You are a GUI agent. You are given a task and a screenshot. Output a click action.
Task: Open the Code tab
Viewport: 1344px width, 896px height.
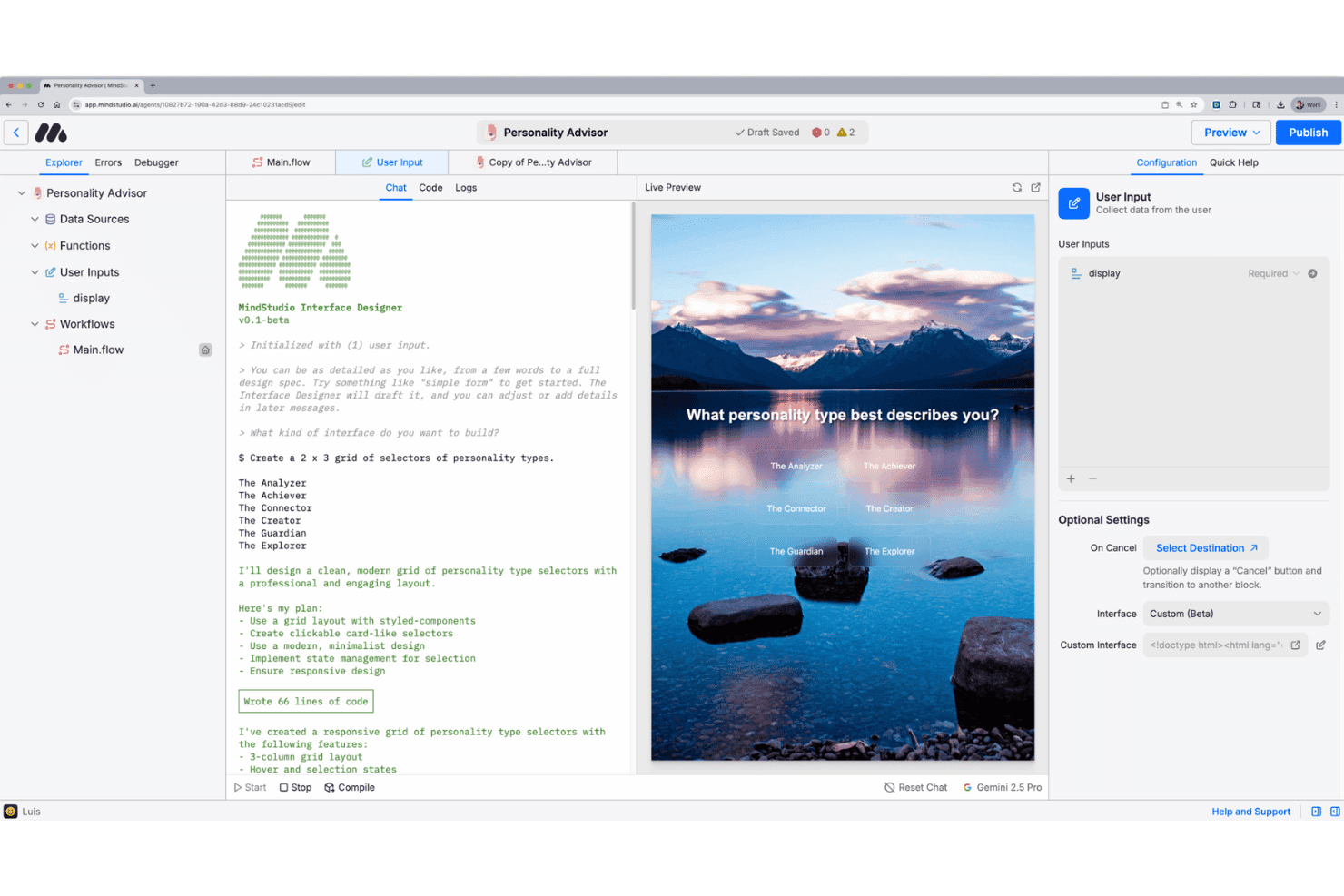(430, 188)
